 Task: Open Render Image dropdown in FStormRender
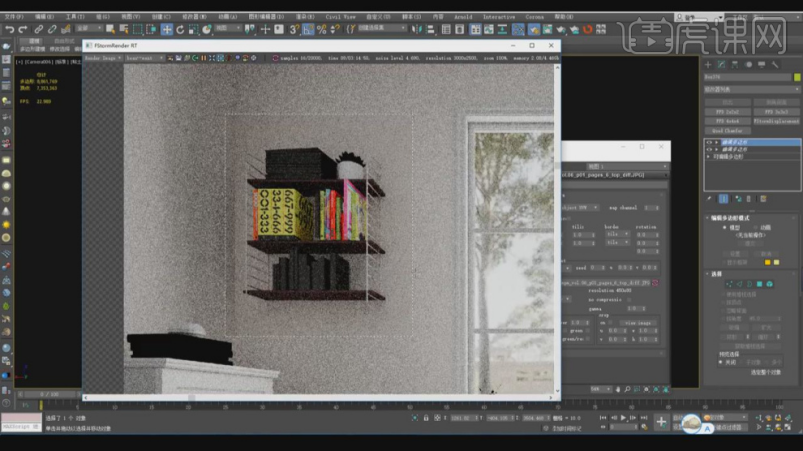coord(103,58)
